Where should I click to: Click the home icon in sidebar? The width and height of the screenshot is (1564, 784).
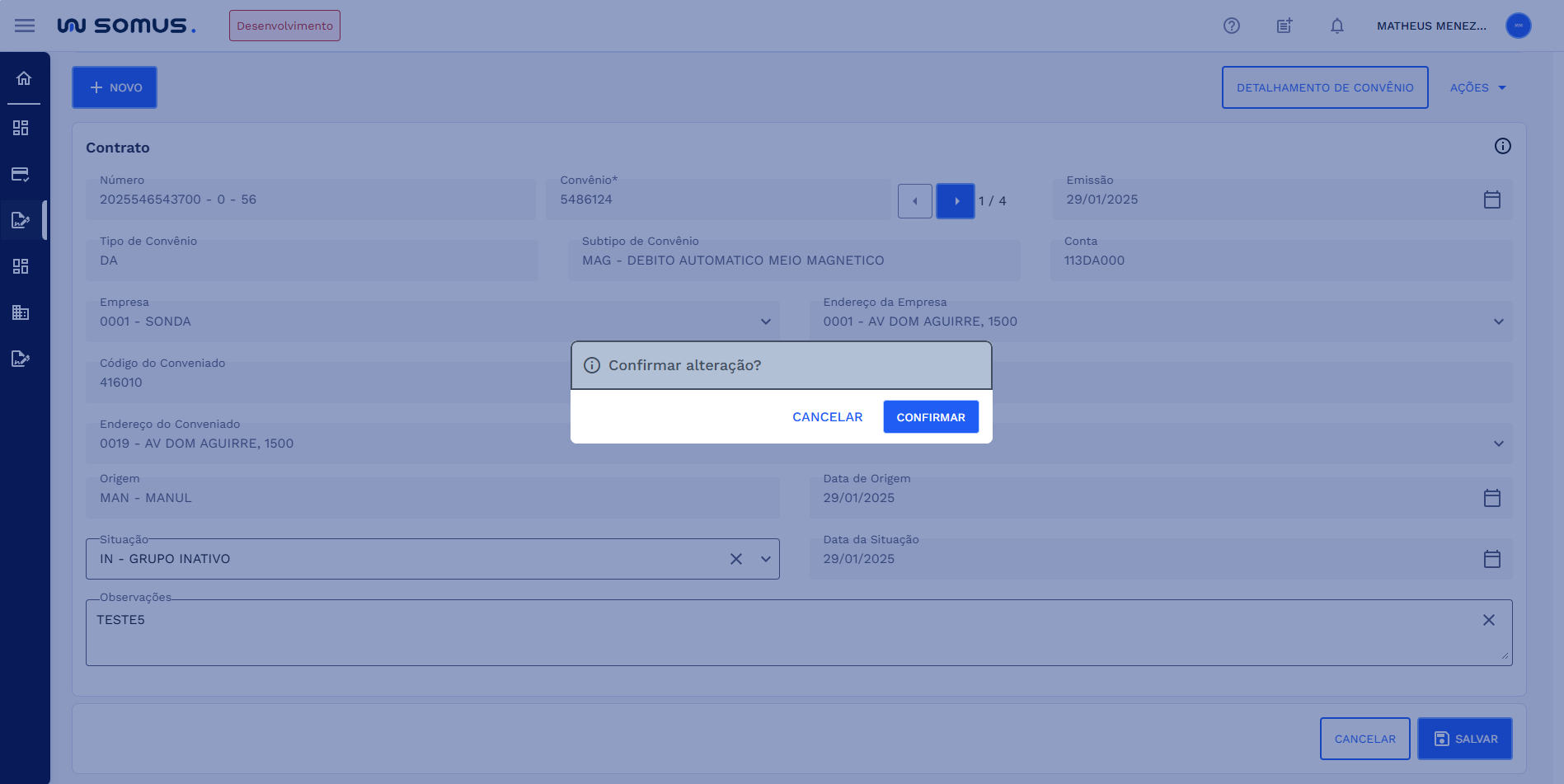click(24, 78)
